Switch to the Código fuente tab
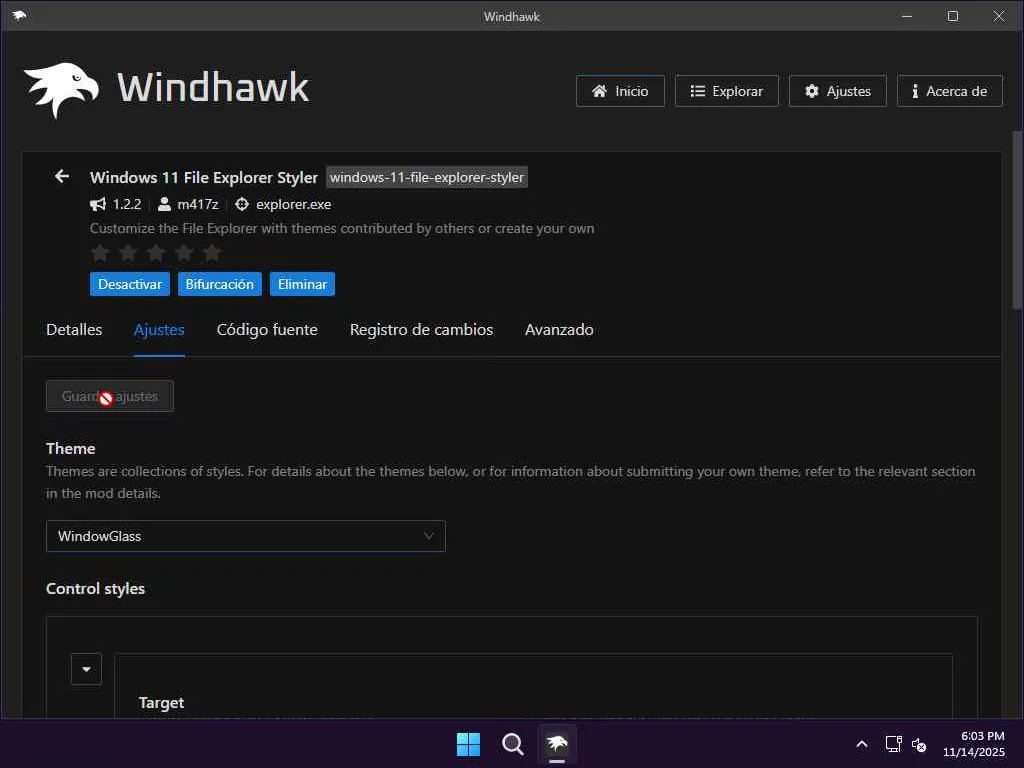Screen dimensions: 1024x768 coord(267,330)
